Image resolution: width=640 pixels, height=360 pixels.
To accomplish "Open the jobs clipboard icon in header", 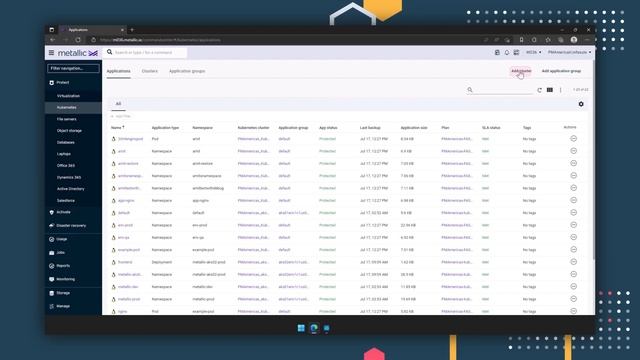I will (497, 53).
